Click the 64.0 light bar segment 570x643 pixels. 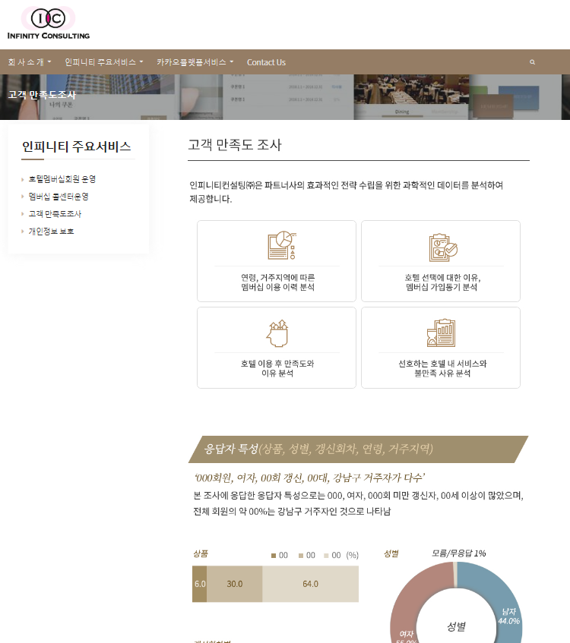(310, 584)
